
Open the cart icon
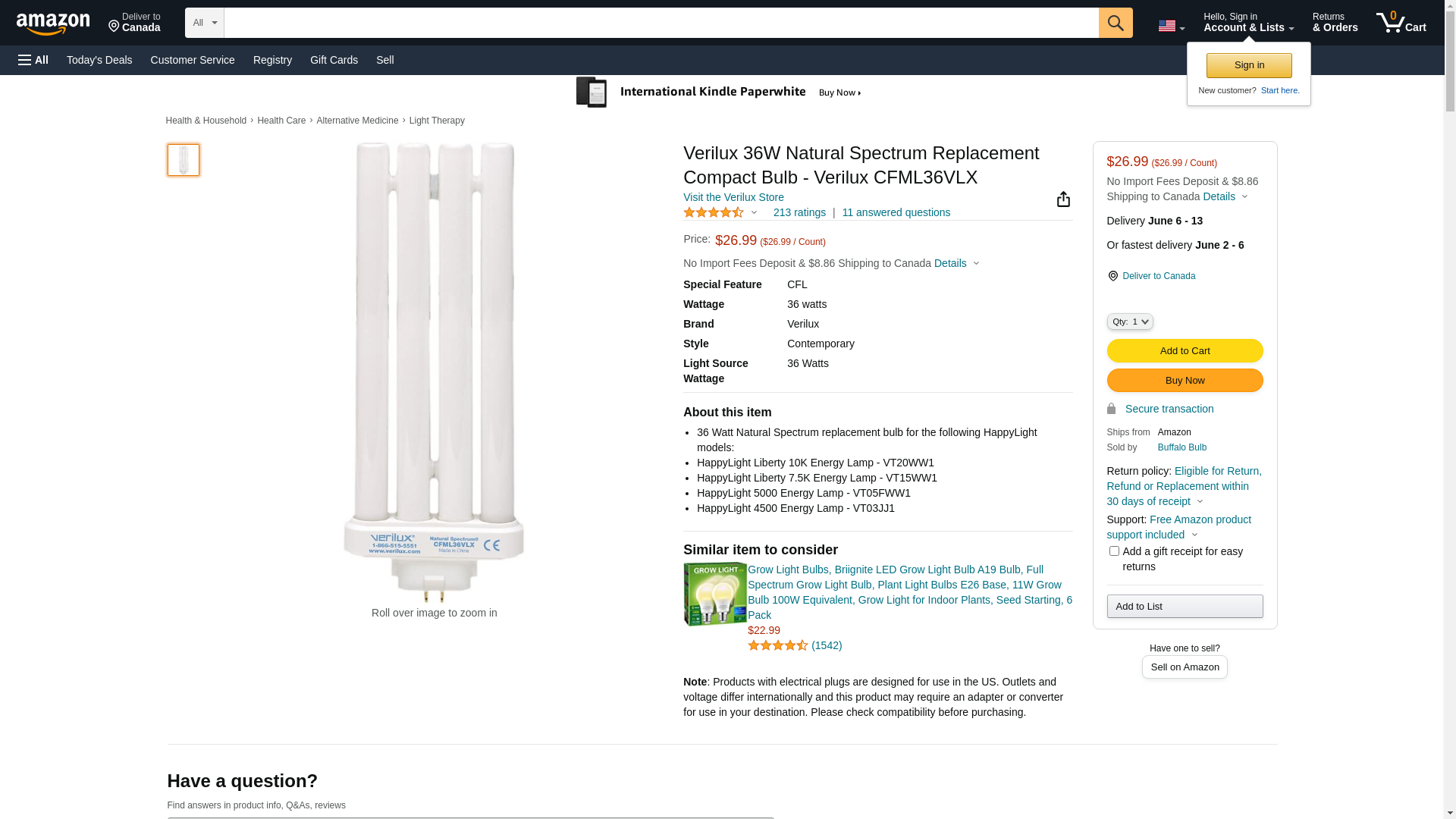coord(1401,23)
